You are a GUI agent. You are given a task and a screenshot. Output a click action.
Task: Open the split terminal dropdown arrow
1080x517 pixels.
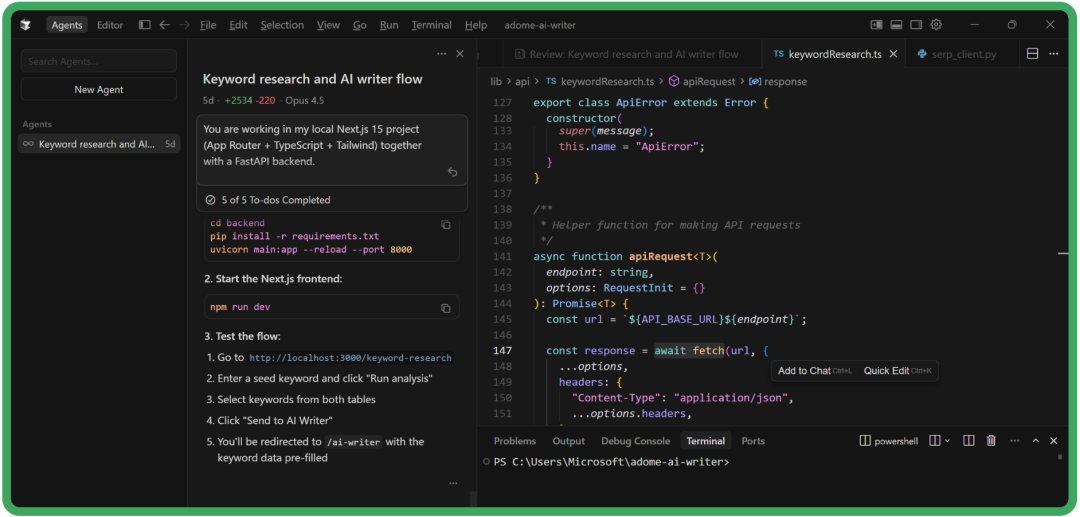[x=947, y=441]
